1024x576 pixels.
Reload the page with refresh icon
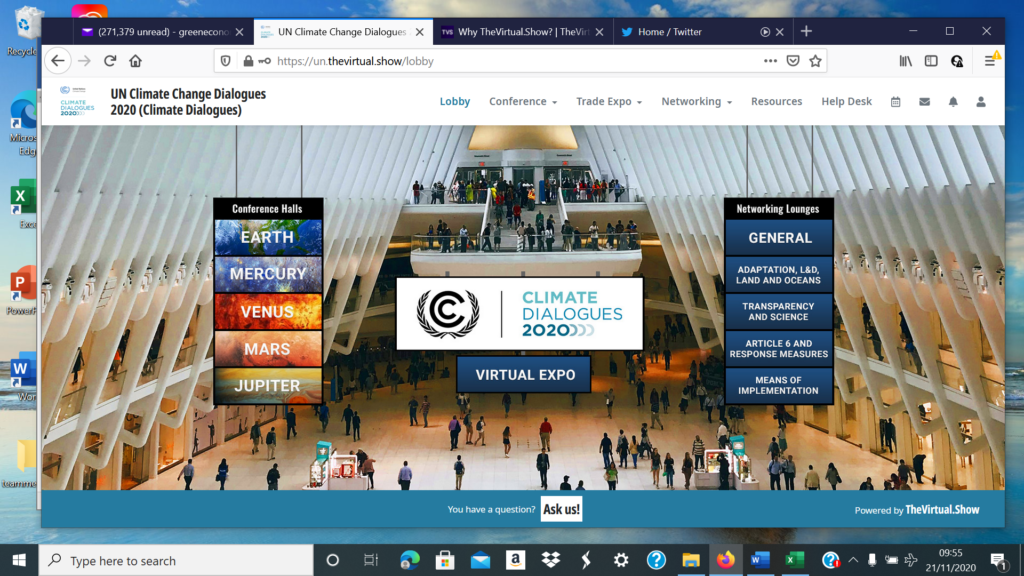pyautogui.click(x=110, y=61)
